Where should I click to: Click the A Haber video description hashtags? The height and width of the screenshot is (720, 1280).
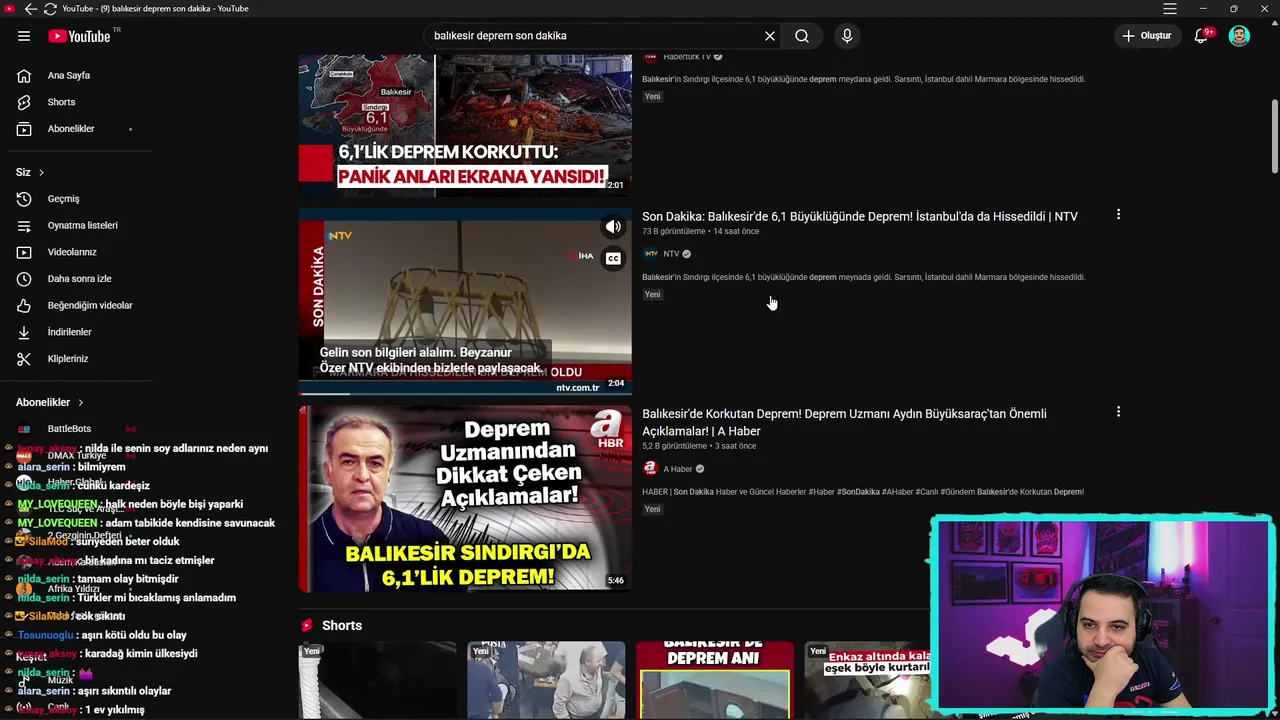pos(863,492)
